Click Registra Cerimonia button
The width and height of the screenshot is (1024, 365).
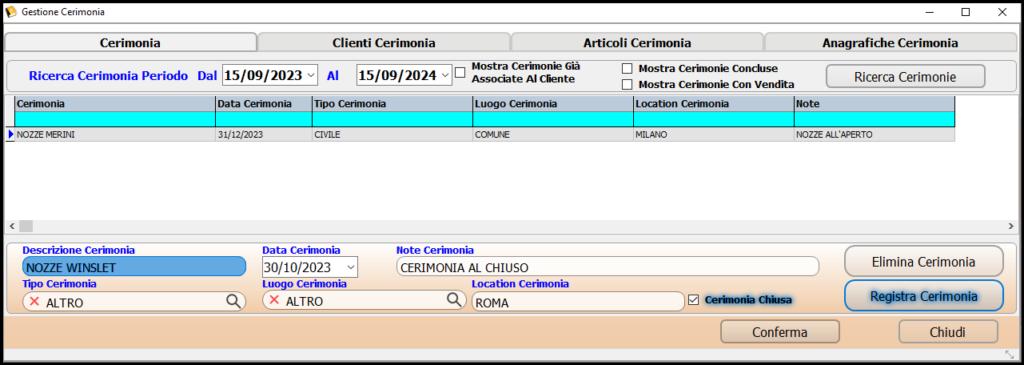[x=923, y=296]
